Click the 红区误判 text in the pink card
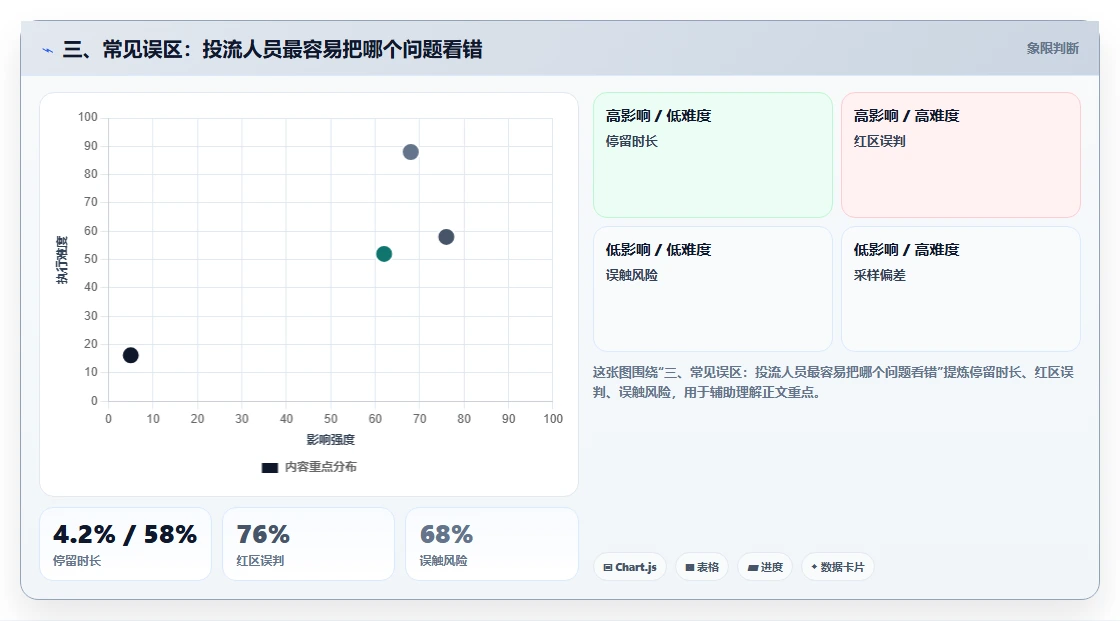Image resolution: width=1120 pixels, height=621 pixels. (x=879, y=141)
